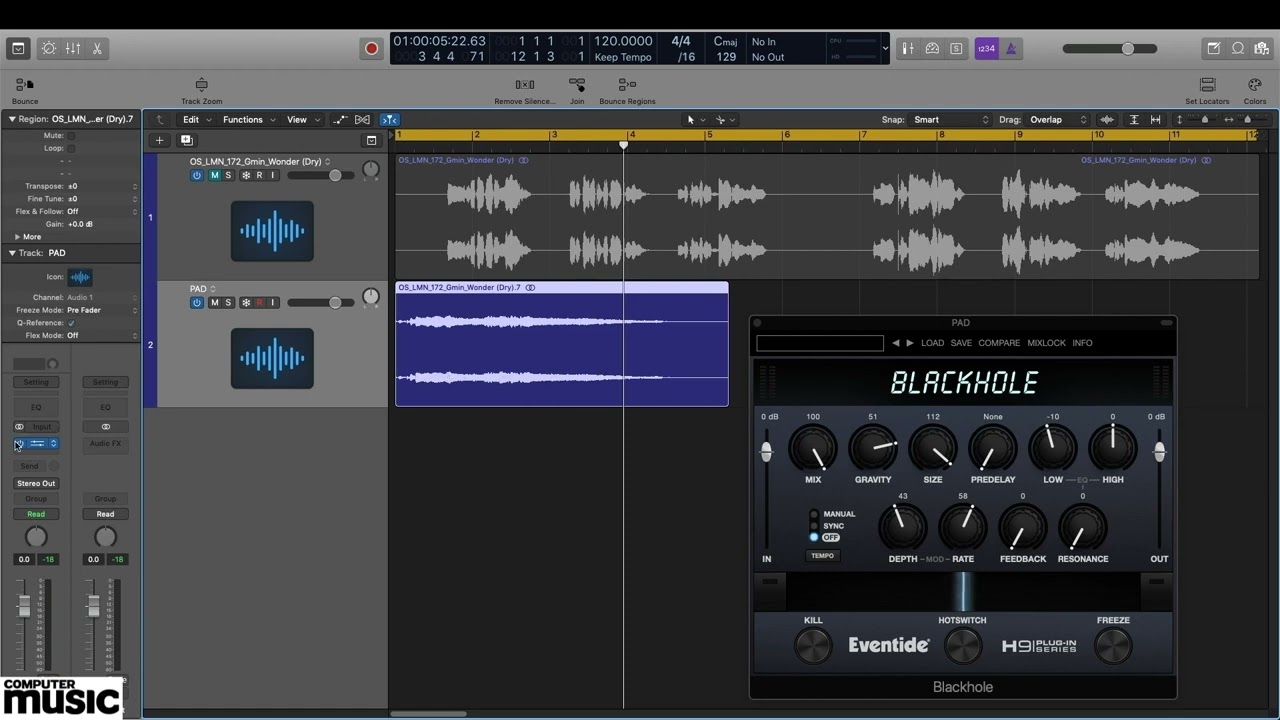Solo the OS_LMN_172_Gmin_Wonder (Dry) track
Image resolution: width=1280 pixels, height=720 pixels.
point(228,176)
